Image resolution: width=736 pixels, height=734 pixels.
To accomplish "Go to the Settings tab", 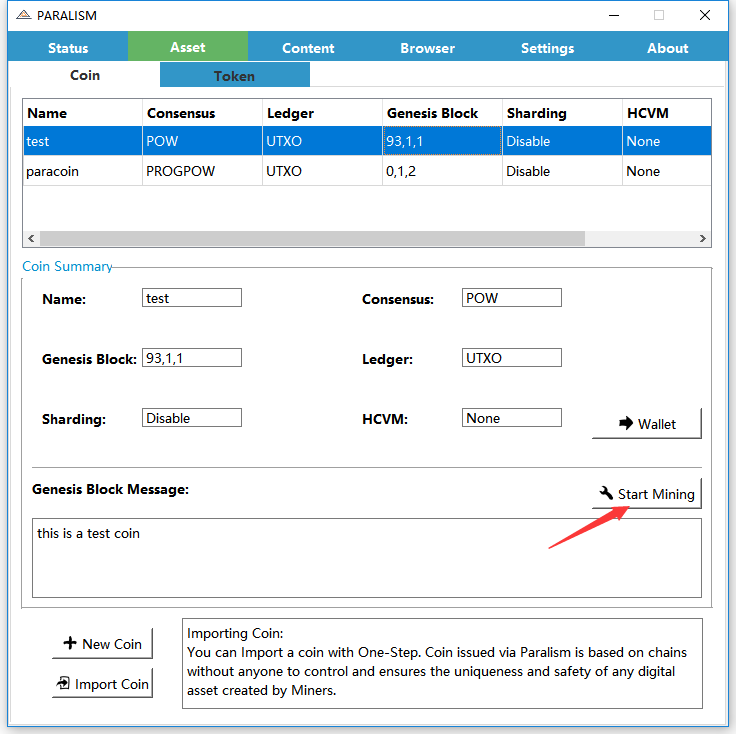I will tap(547, 47).
